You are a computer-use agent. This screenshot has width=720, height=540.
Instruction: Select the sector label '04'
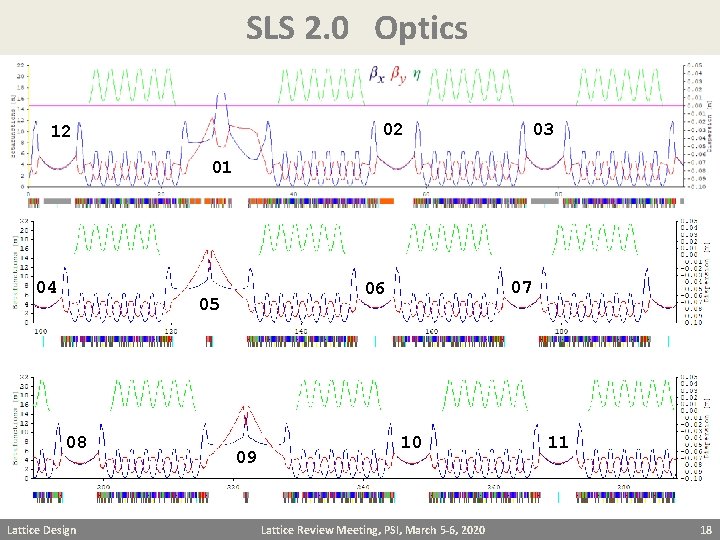[47, 287]
